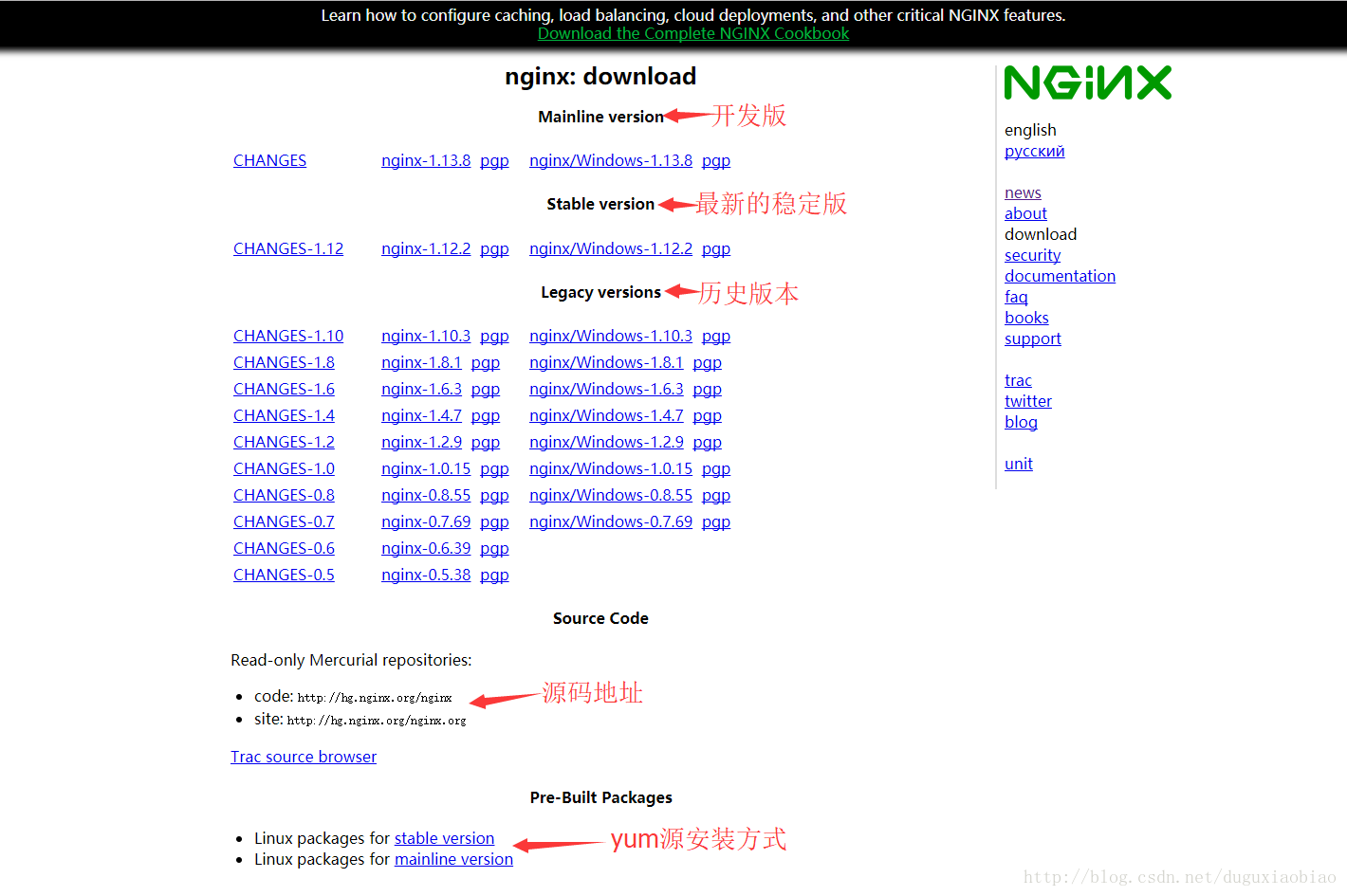The height and width of the screenshot is (896, 1347).
Task: Download nginx-1.0.15
Action: pos(426,468)
